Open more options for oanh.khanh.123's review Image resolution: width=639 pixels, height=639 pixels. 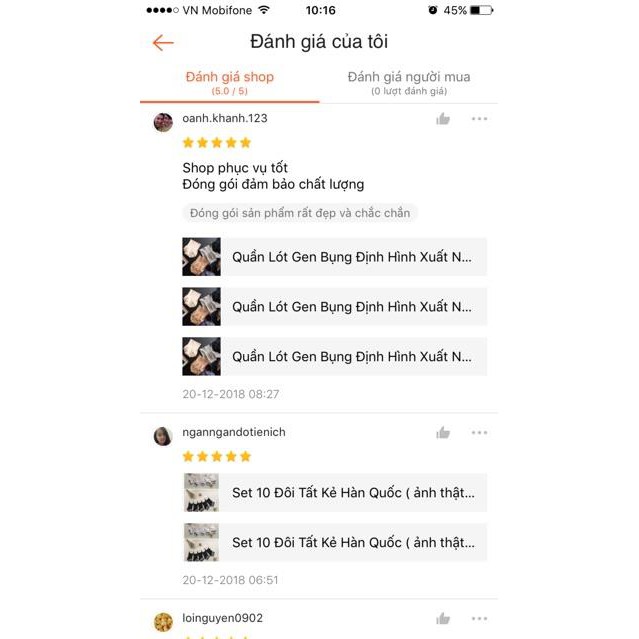click(x=479, y=119)
